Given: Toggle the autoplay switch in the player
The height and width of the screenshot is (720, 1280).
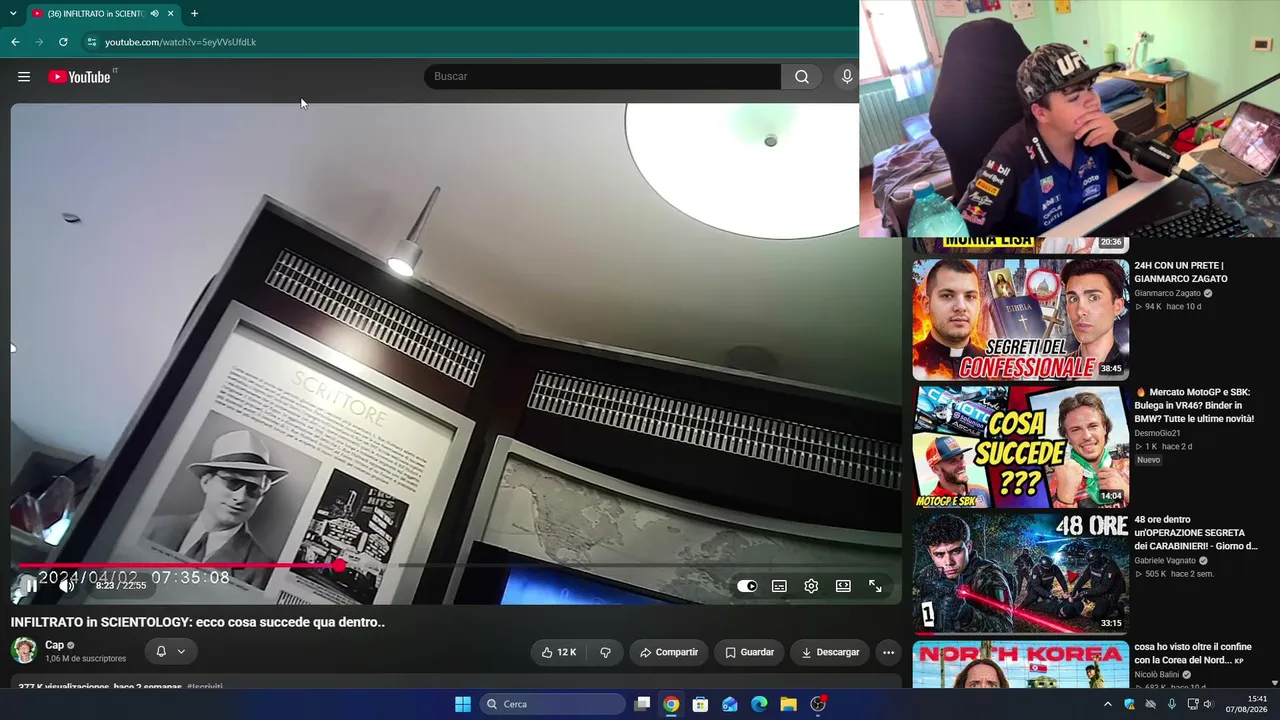Looking at the screenshot, I should click(x=747, y=586).
